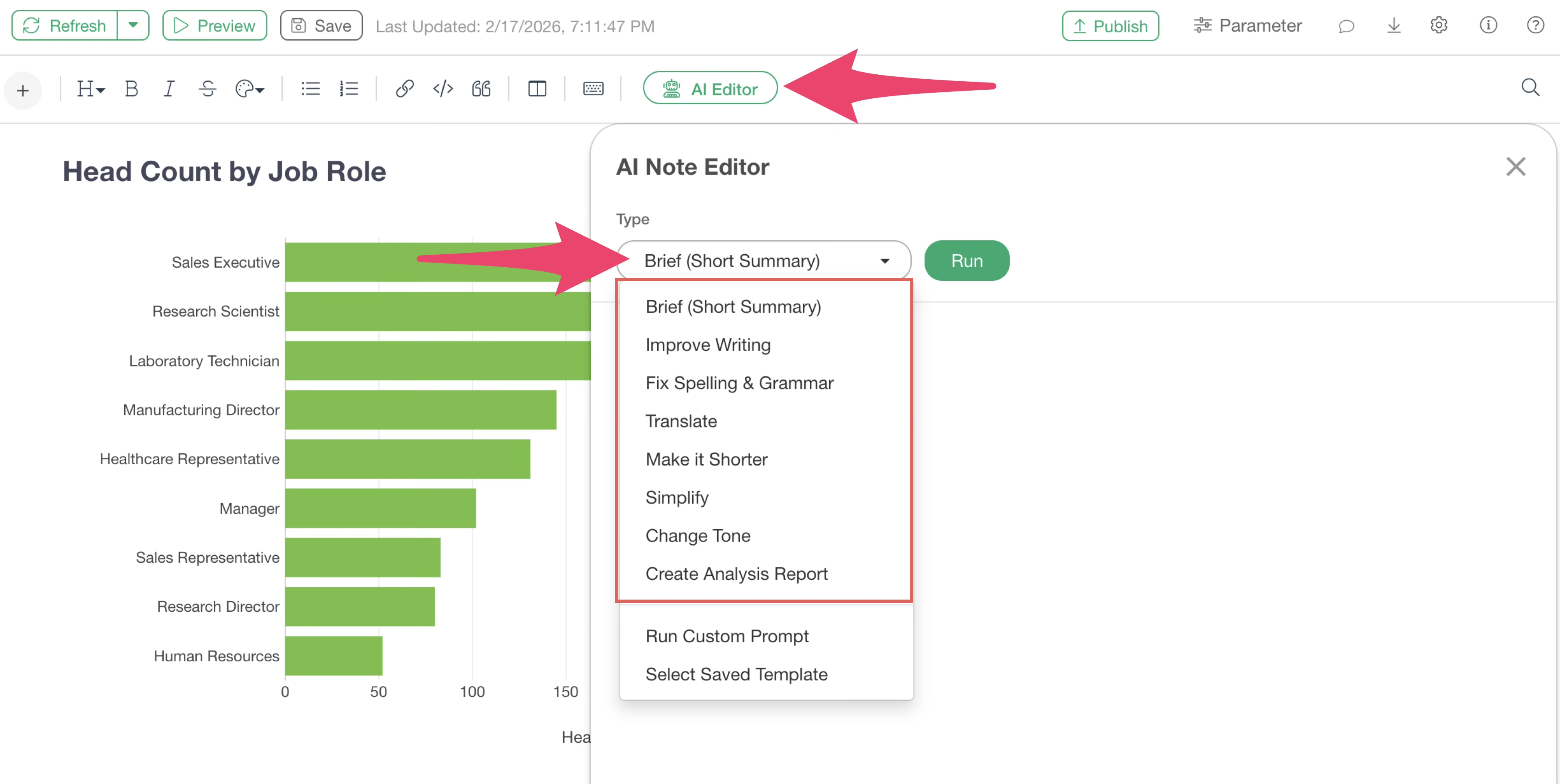
Task: Open the settings gear icon
Action: pos(1439,26)
